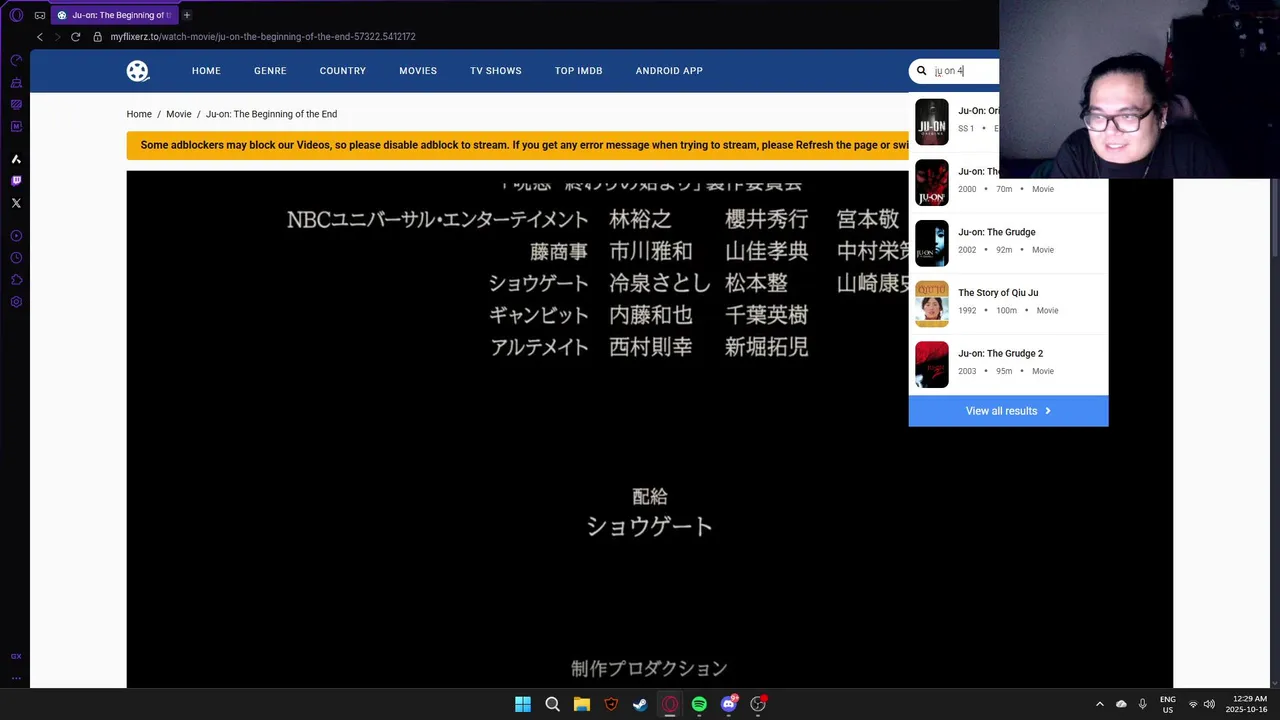Open the COUNTRY menu
The image size is (1280, 720).
pyautogui.click(x=343, y=71)
